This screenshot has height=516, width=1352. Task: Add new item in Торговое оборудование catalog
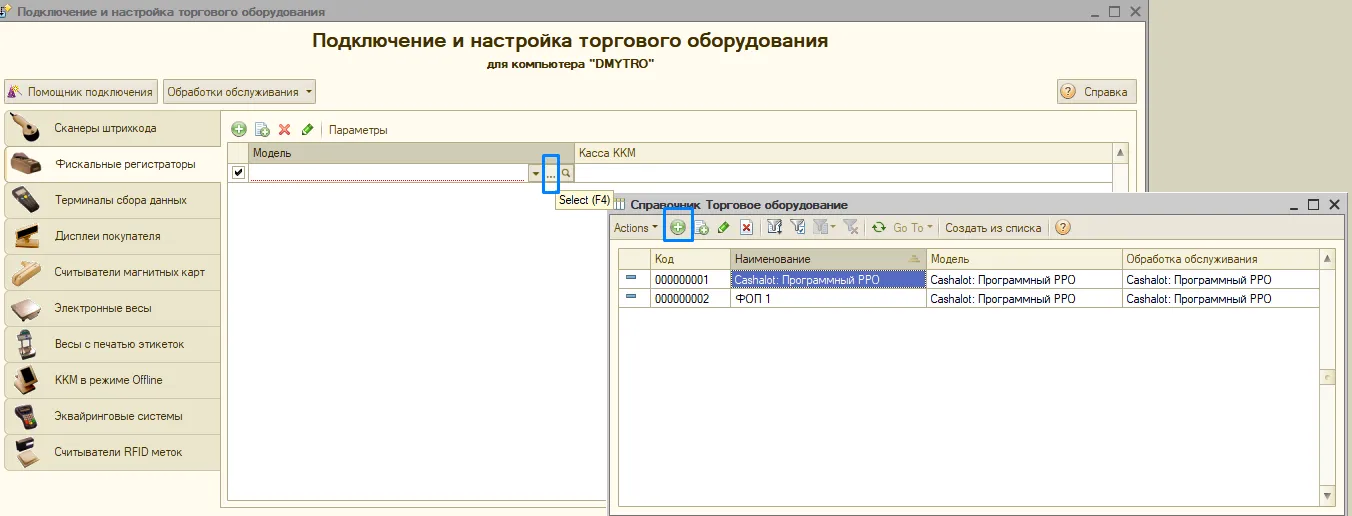(x=678, y=228)
